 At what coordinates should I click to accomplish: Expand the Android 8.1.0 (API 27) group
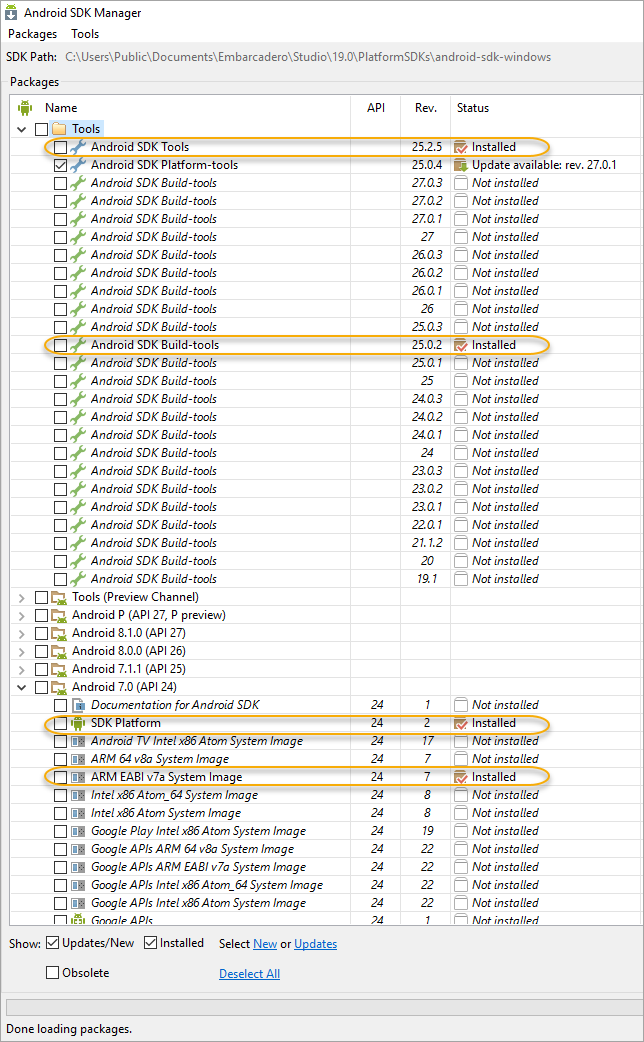coord(22,633)
